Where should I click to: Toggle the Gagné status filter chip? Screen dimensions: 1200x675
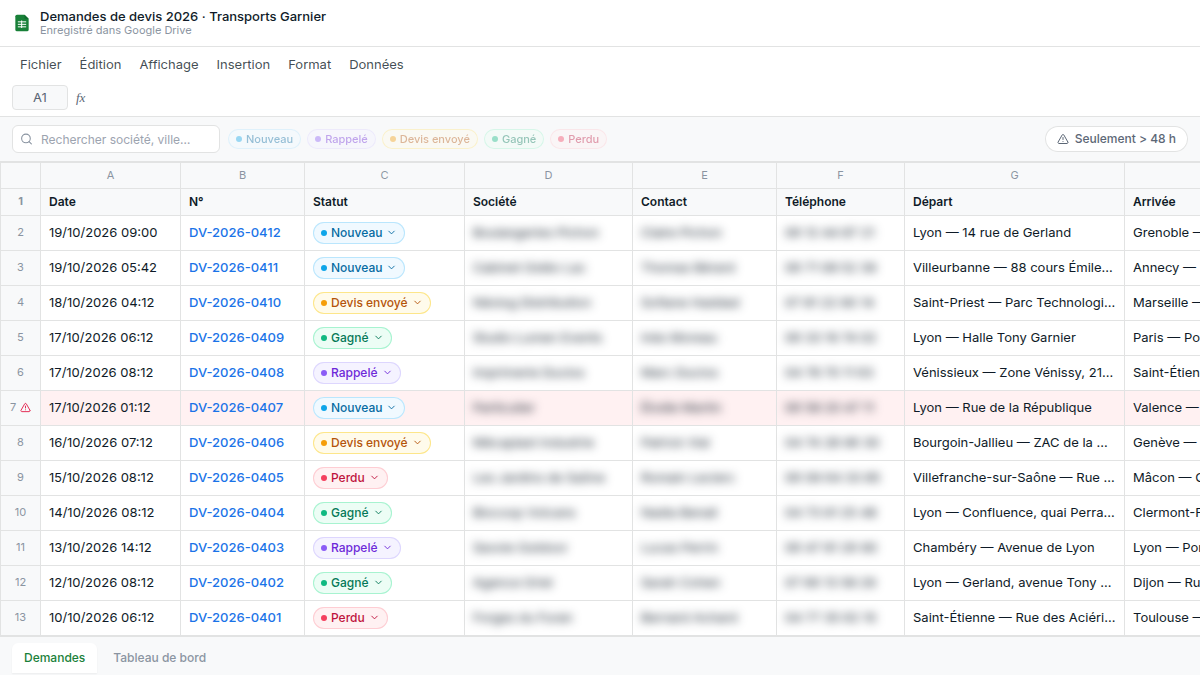click(514, 140)
